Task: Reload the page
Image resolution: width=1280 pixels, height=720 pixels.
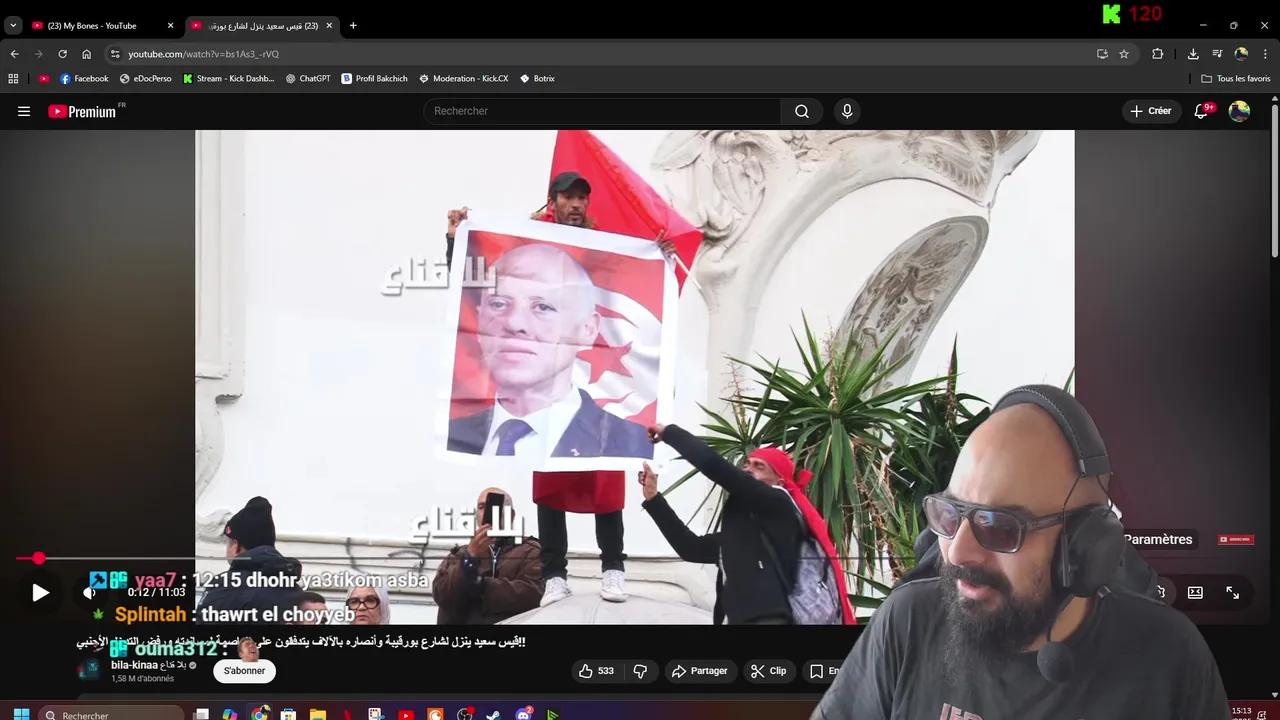Action: [x=62, y=54]
